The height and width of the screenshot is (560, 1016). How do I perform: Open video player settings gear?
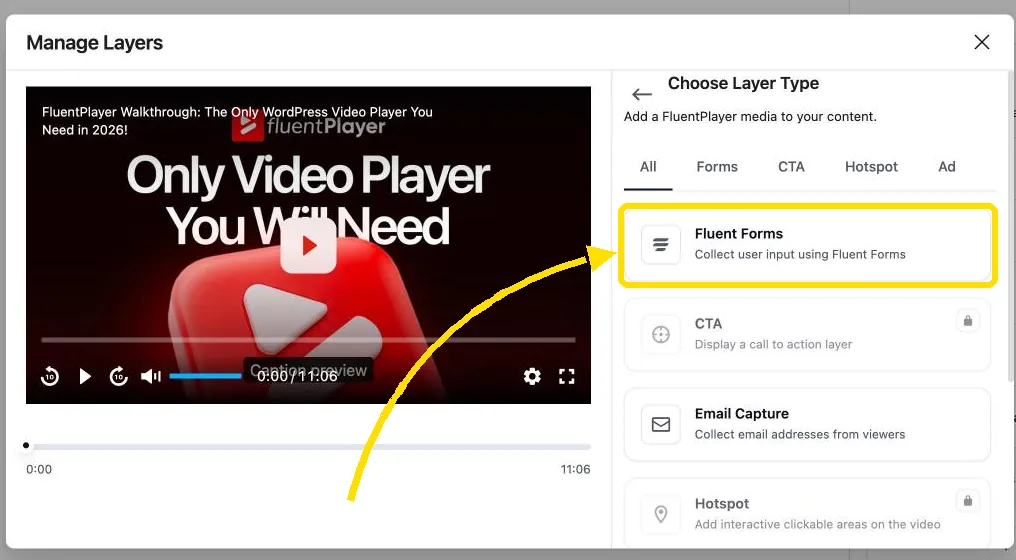click(x=532, y=376)
